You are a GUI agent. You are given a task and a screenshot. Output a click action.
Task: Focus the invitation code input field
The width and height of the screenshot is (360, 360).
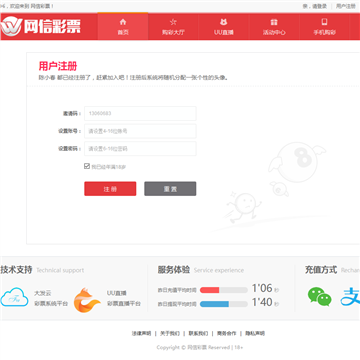140,113
